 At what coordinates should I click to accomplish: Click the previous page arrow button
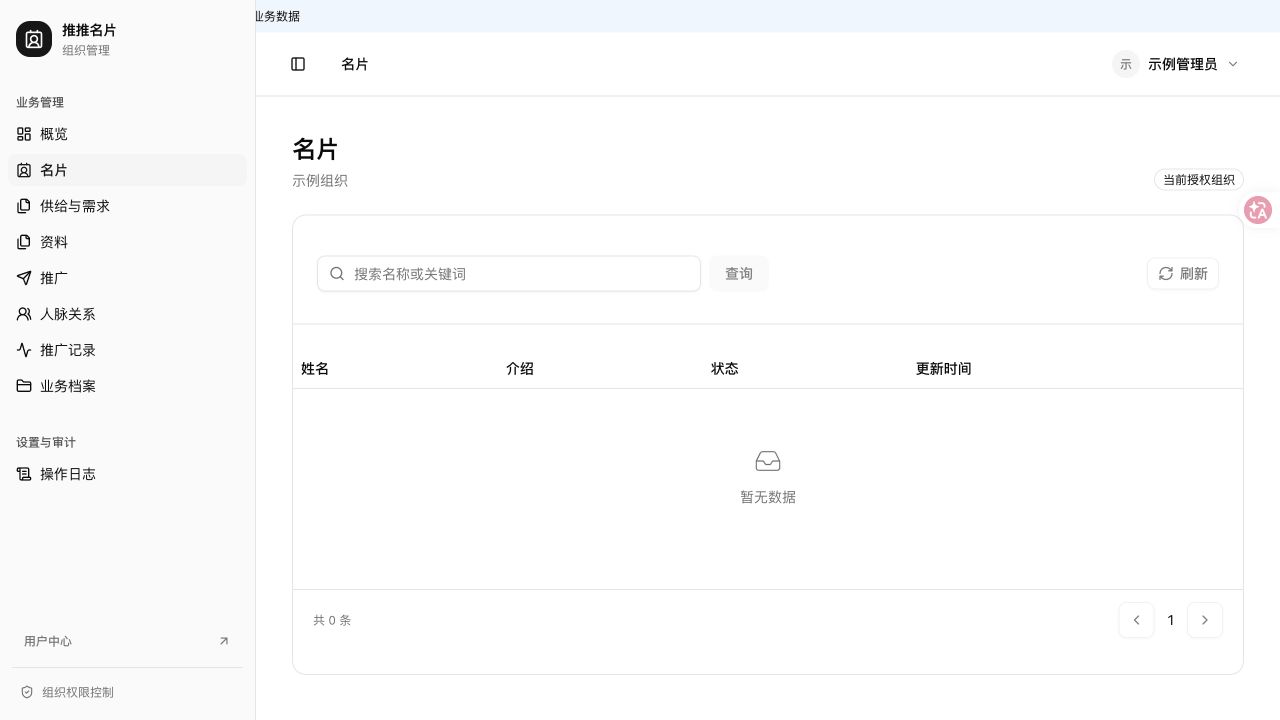1136,620
